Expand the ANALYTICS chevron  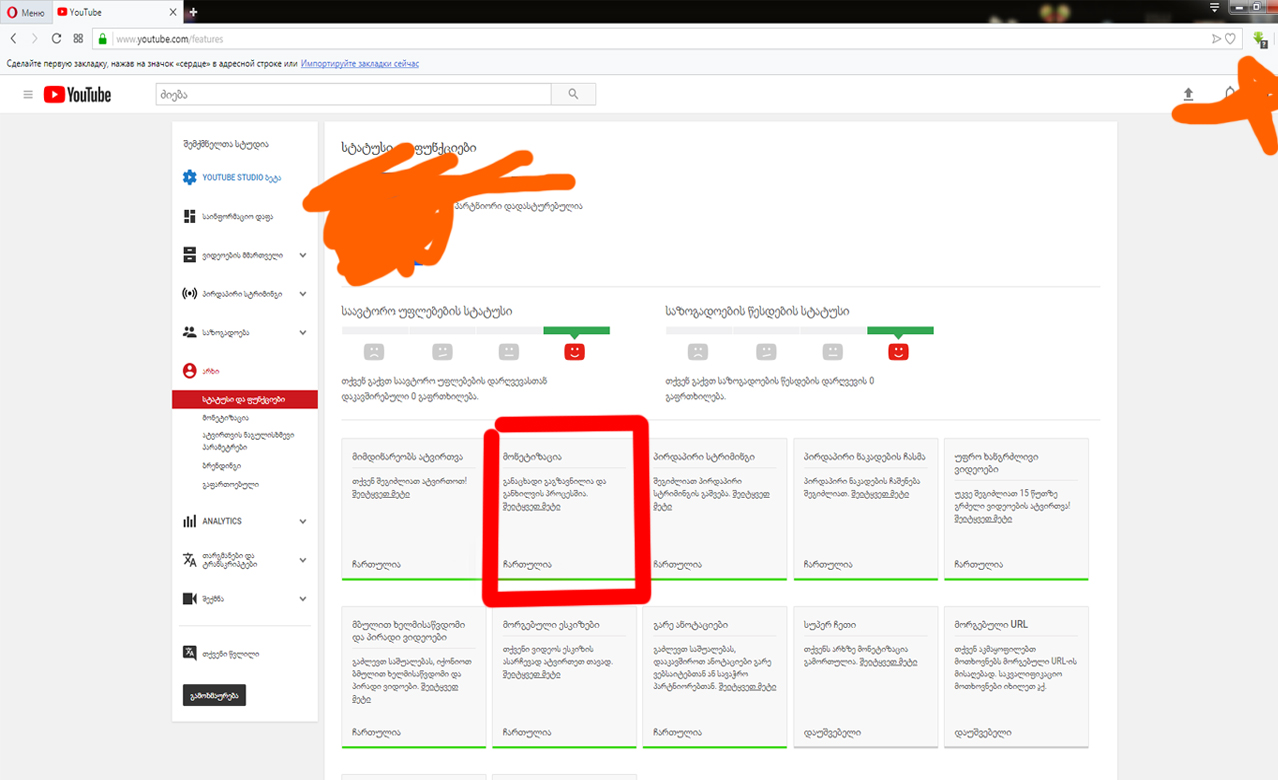pos(303,521)
